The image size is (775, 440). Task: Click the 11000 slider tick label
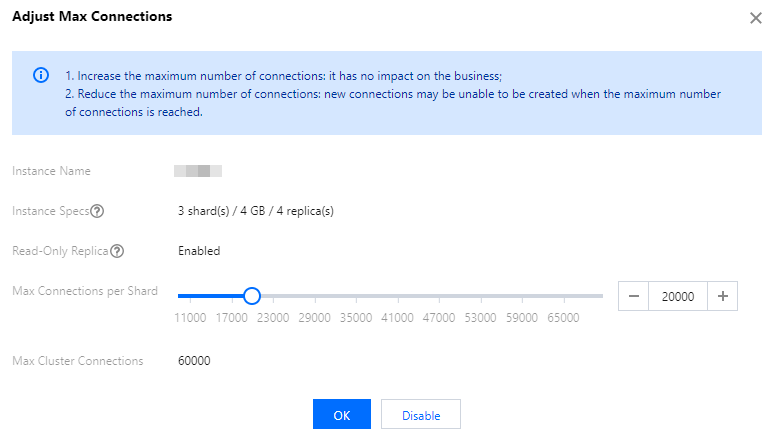[190, 318]
